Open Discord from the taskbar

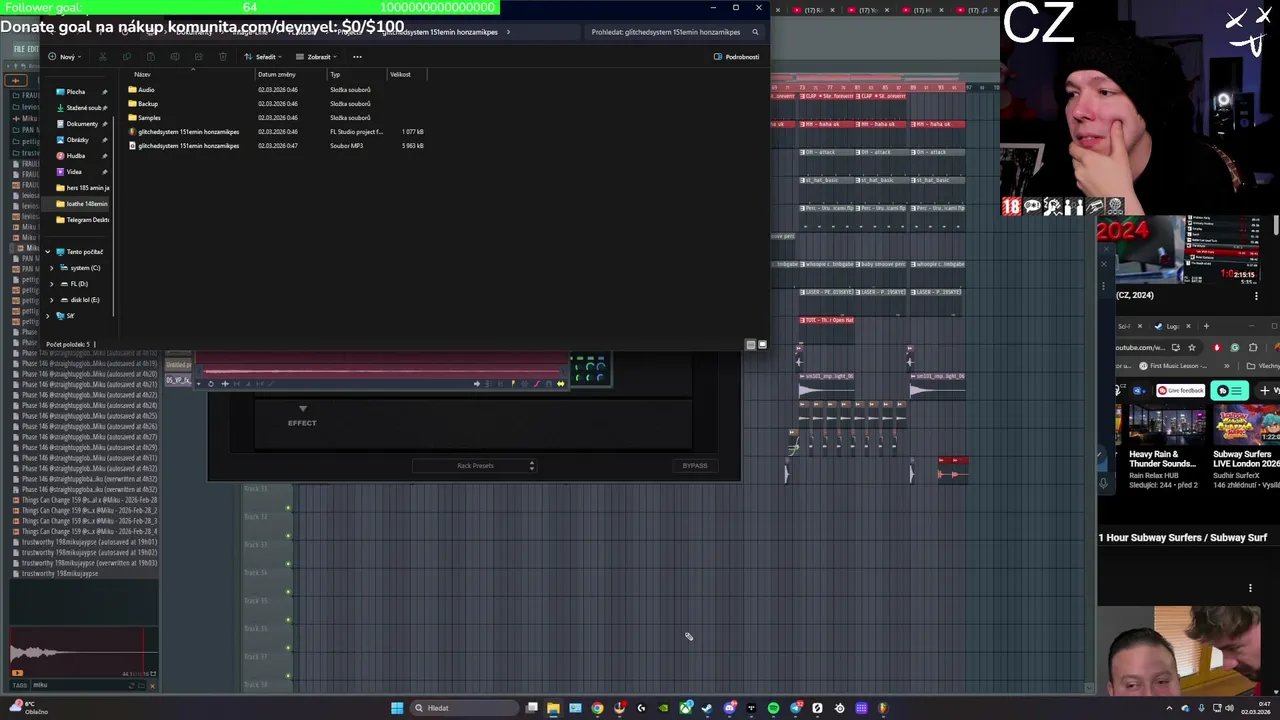coord(730,708)
